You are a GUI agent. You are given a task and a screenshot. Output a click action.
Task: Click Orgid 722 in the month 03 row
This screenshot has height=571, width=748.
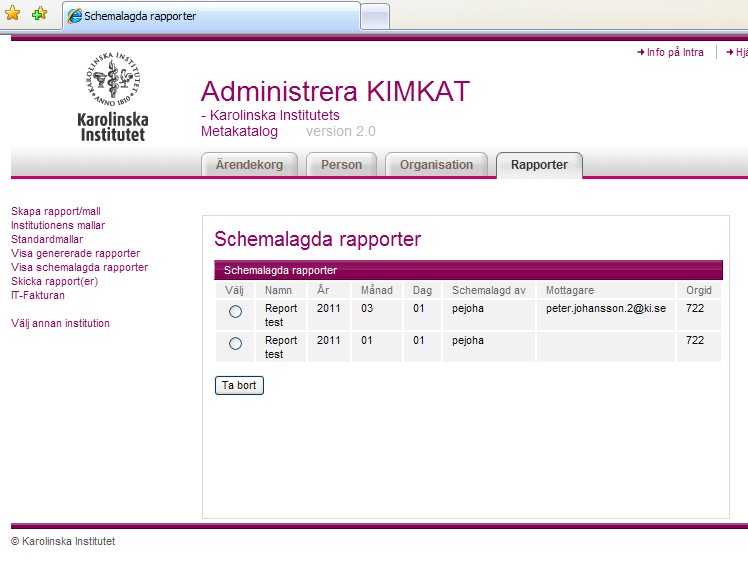coord(695,308)
